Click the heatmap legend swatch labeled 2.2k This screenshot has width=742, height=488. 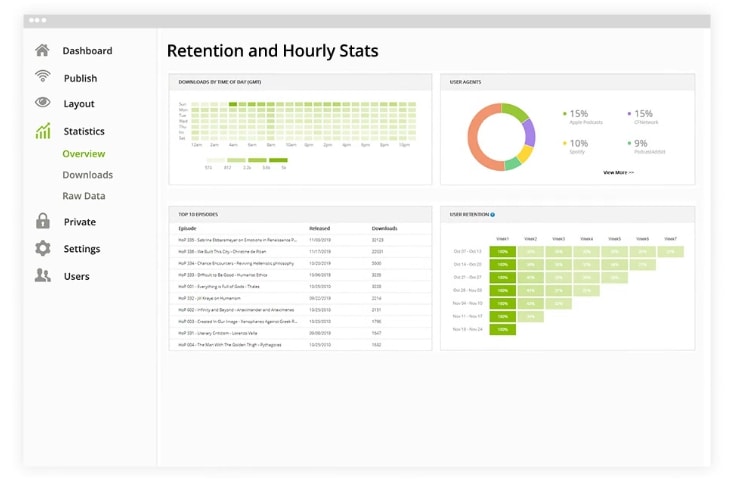click(x=237, y=160)
